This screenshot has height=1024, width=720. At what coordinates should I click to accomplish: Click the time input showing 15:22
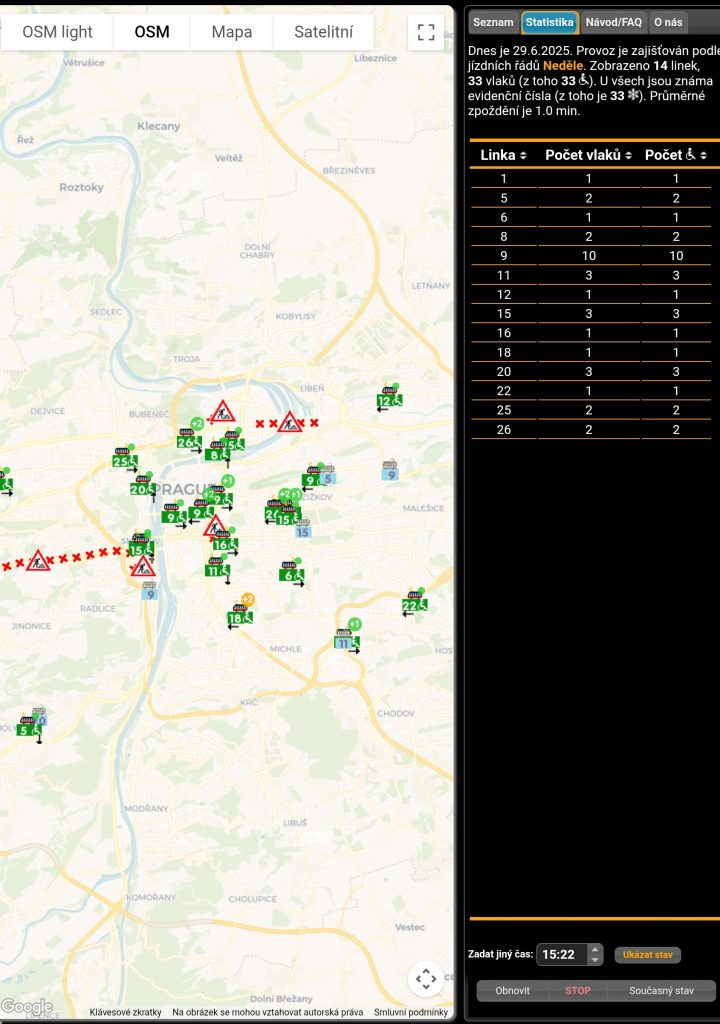[562, 954]
